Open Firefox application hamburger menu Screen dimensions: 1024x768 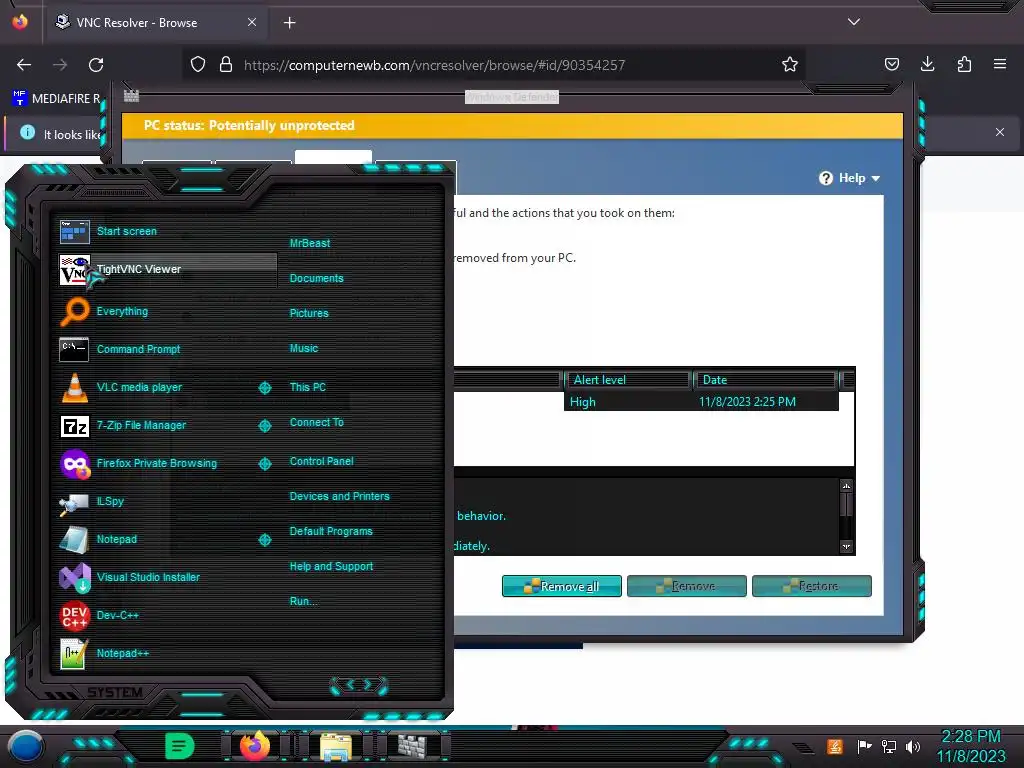[x=1000, y=64]
